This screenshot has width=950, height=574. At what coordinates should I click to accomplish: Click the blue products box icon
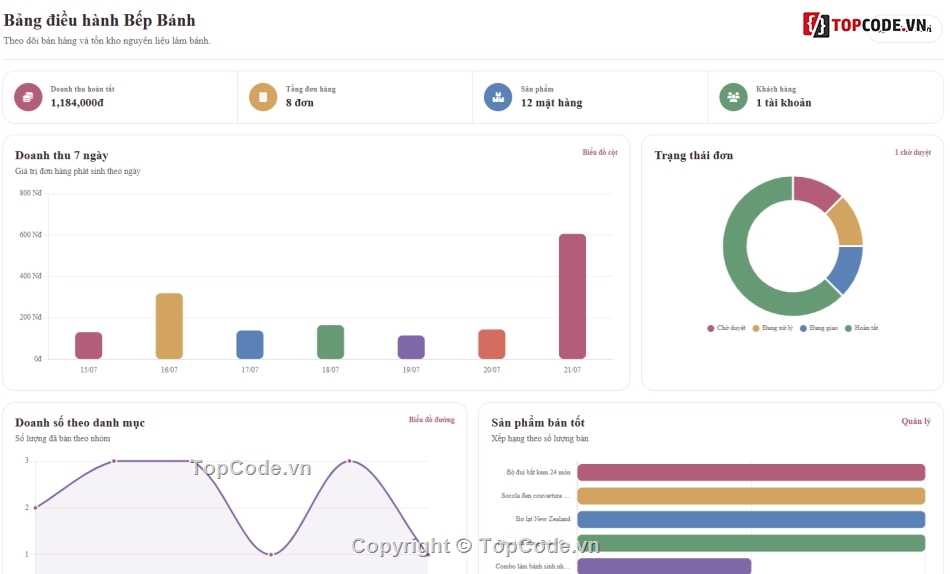[498, 97]
